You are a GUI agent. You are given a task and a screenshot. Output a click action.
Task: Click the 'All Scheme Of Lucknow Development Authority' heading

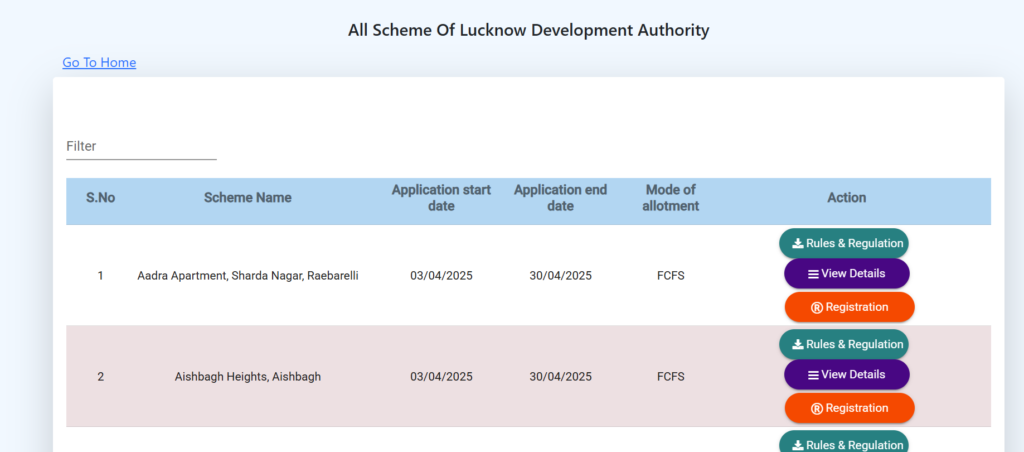528,30
